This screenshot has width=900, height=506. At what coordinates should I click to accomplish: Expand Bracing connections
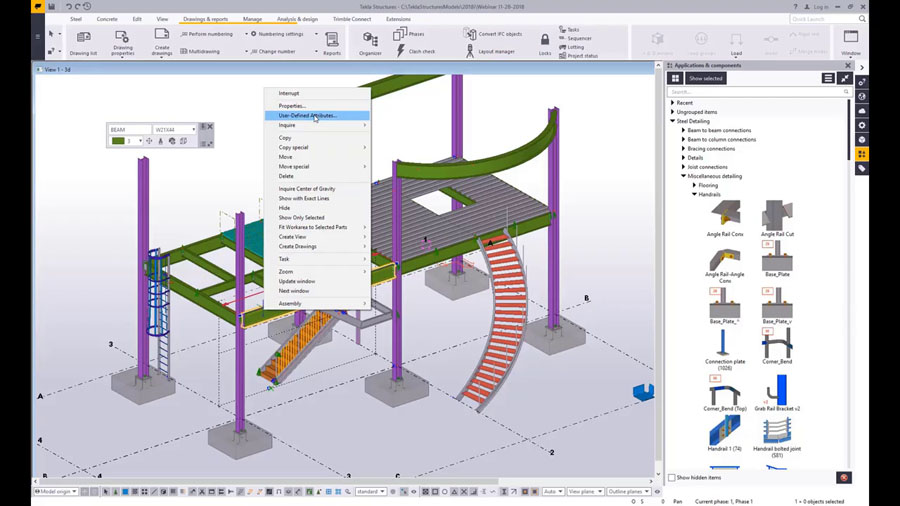click(684, 149)
